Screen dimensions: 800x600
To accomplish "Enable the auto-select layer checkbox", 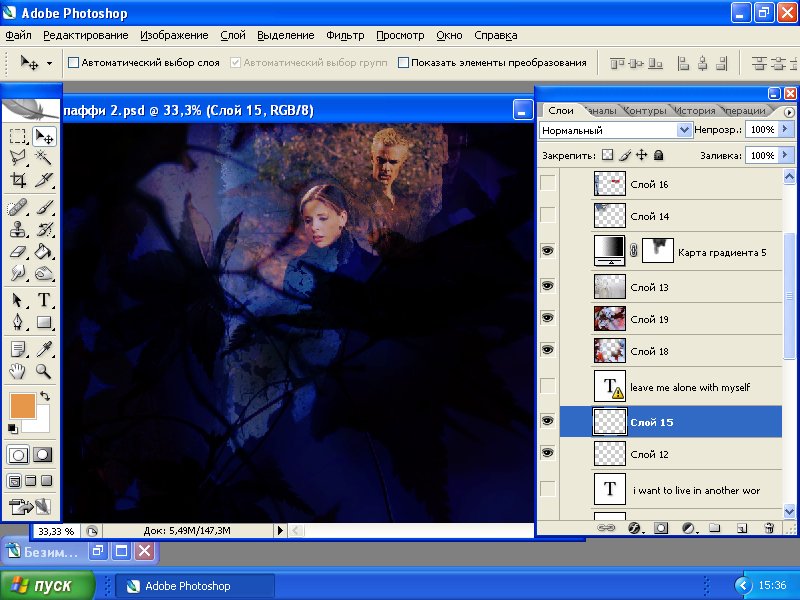I will tap(73, 62).
